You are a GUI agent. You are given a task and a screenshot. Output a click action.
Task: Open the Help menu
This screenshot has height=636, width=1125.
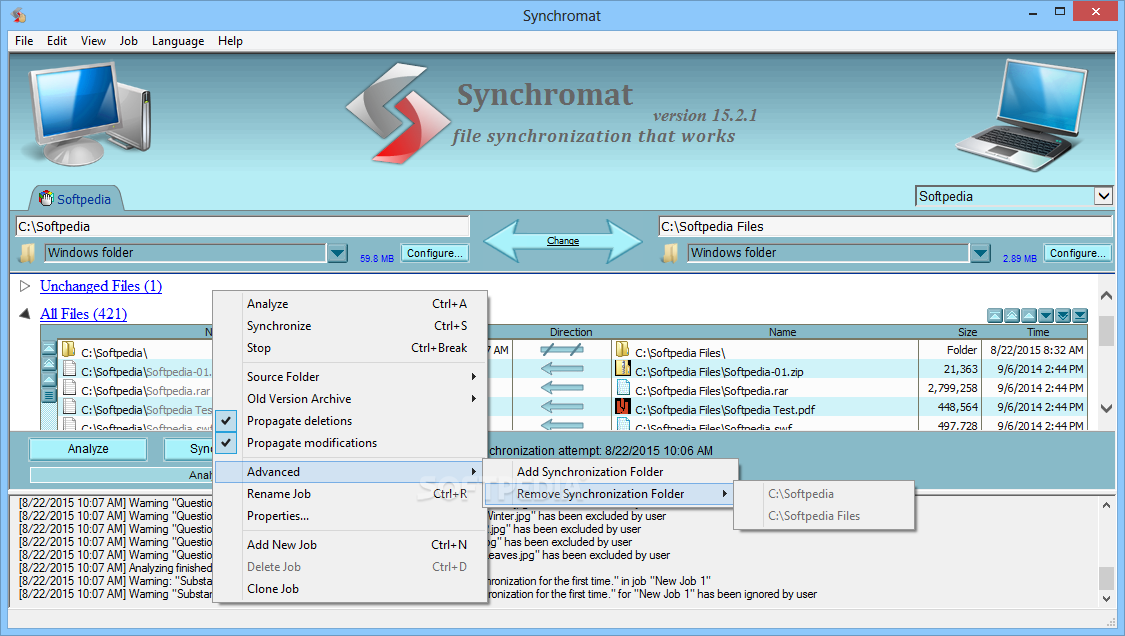coord(230,41)
